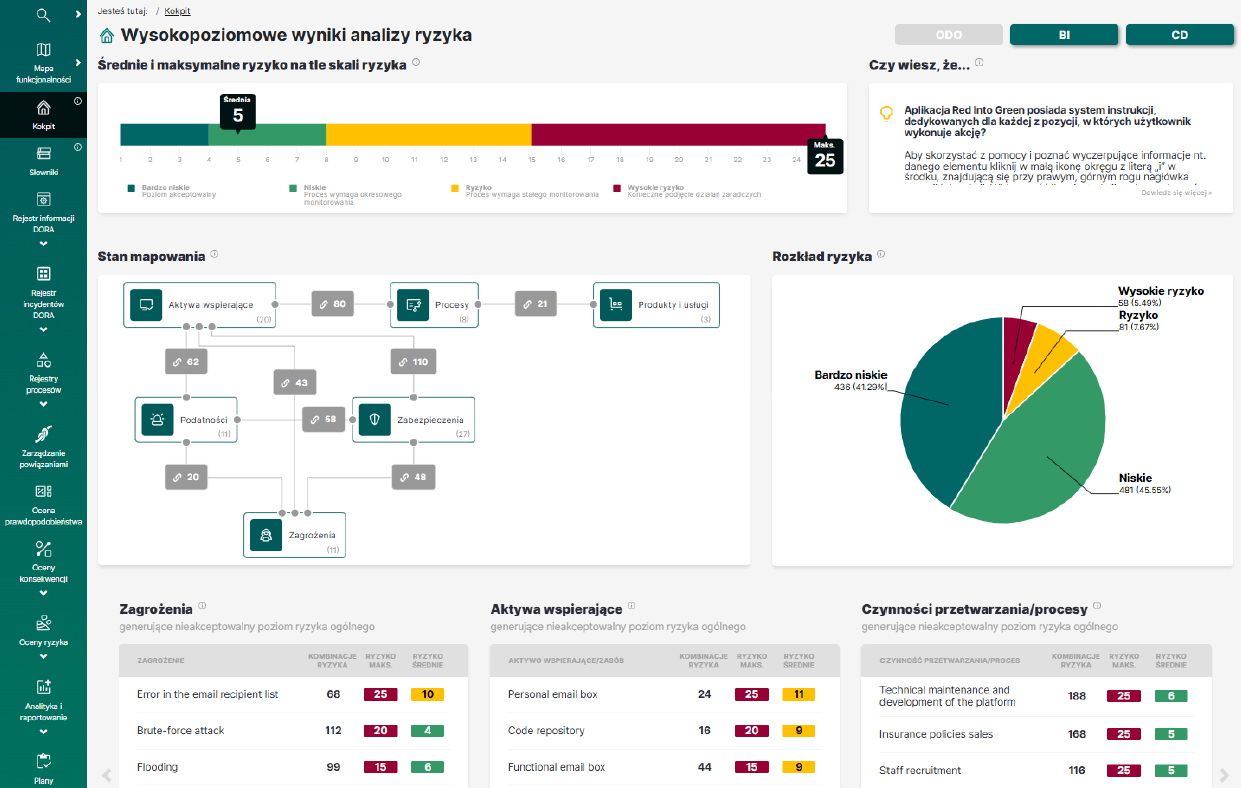This screenshot has height=788, width=1241.
Task: Click the 'Dowiedz się więcej' link
Action: click(1176, 192)
